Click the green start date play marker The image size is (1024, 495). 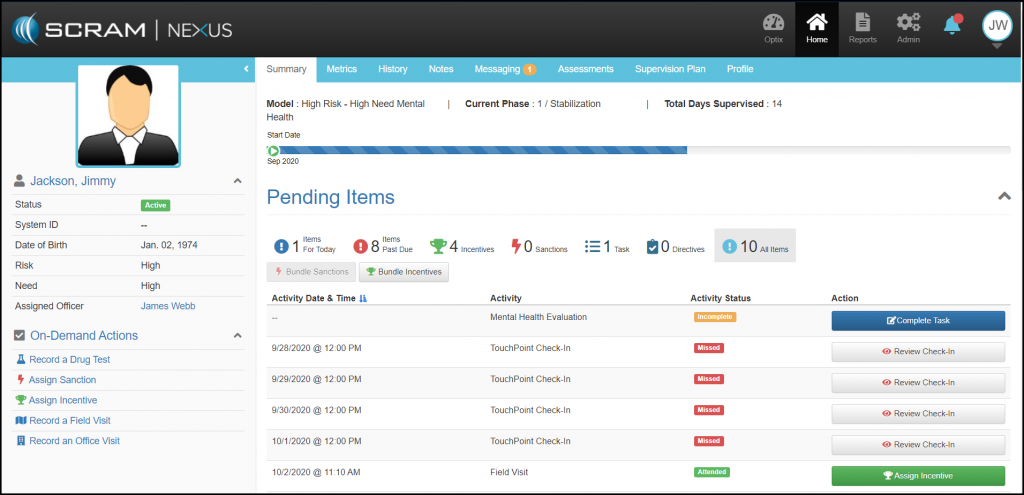(x=273, y=151)
